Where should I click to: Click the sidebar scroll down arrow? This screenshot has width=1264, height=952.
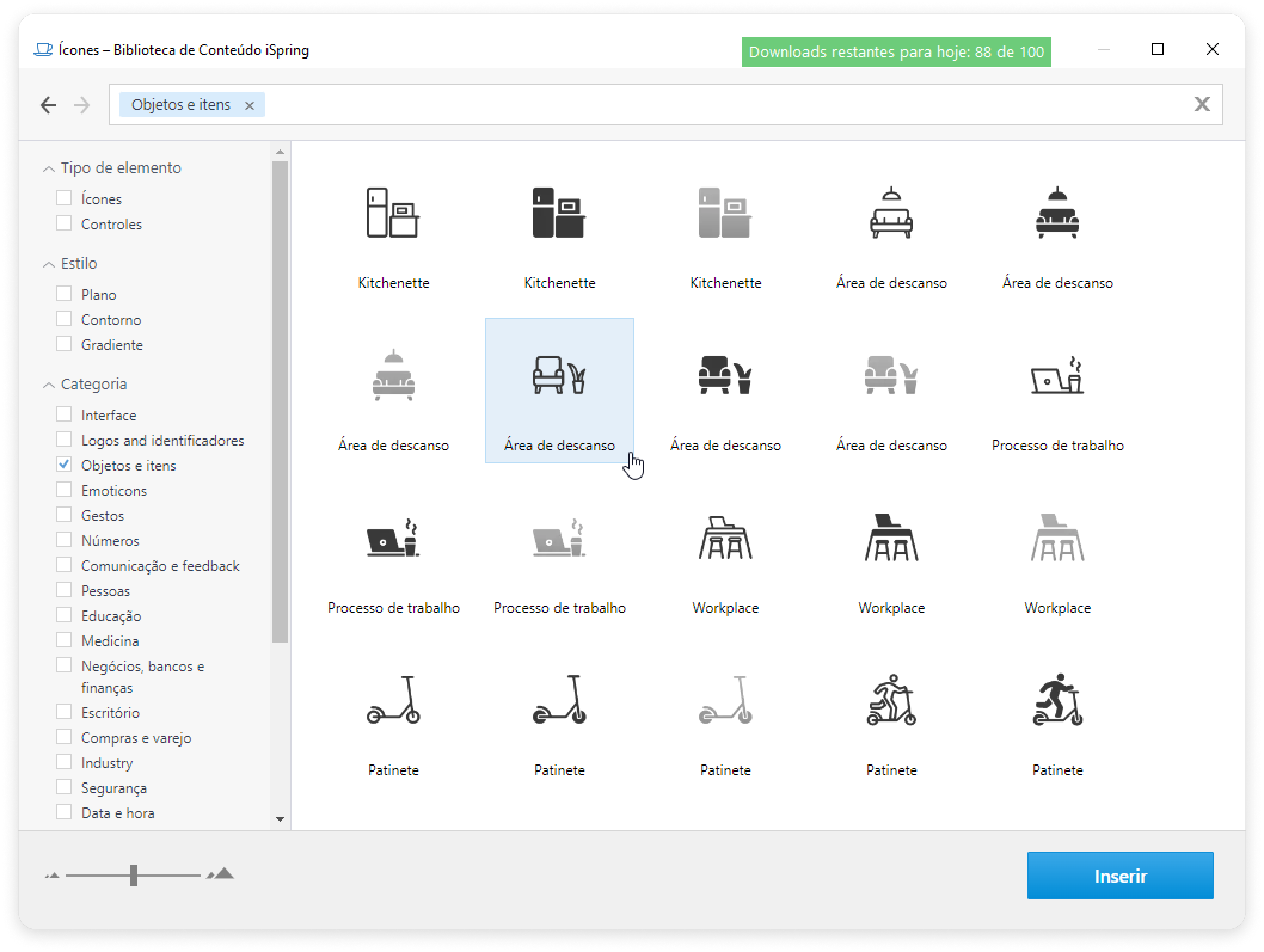280,819
